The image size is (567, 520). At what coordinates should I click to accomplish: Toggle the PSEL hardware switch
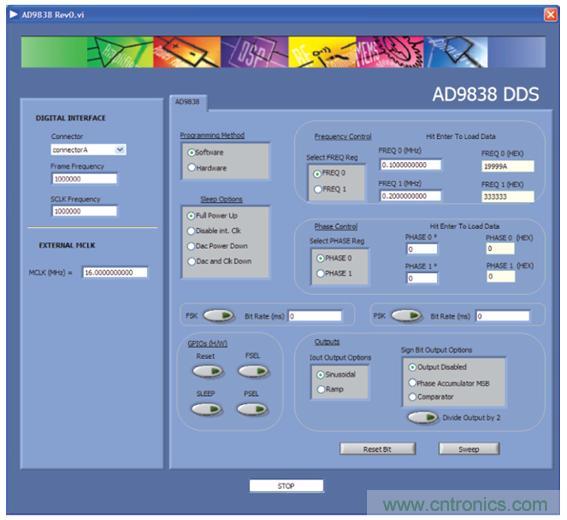[x=252, y=409]
